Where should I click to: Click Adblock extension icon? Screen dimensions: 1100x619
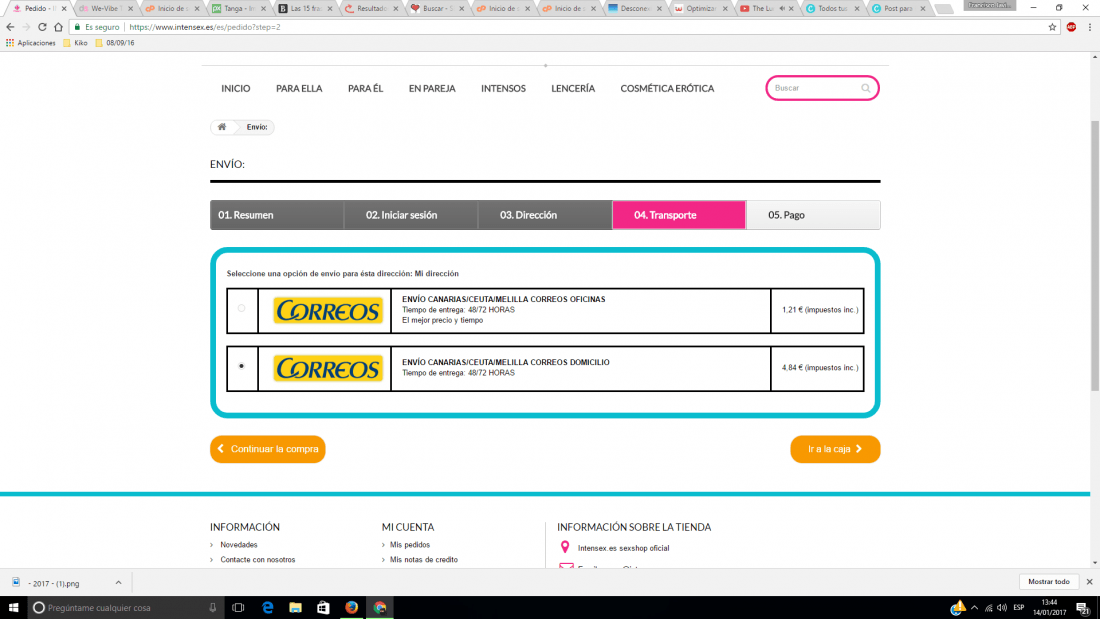click(1071, 27)
